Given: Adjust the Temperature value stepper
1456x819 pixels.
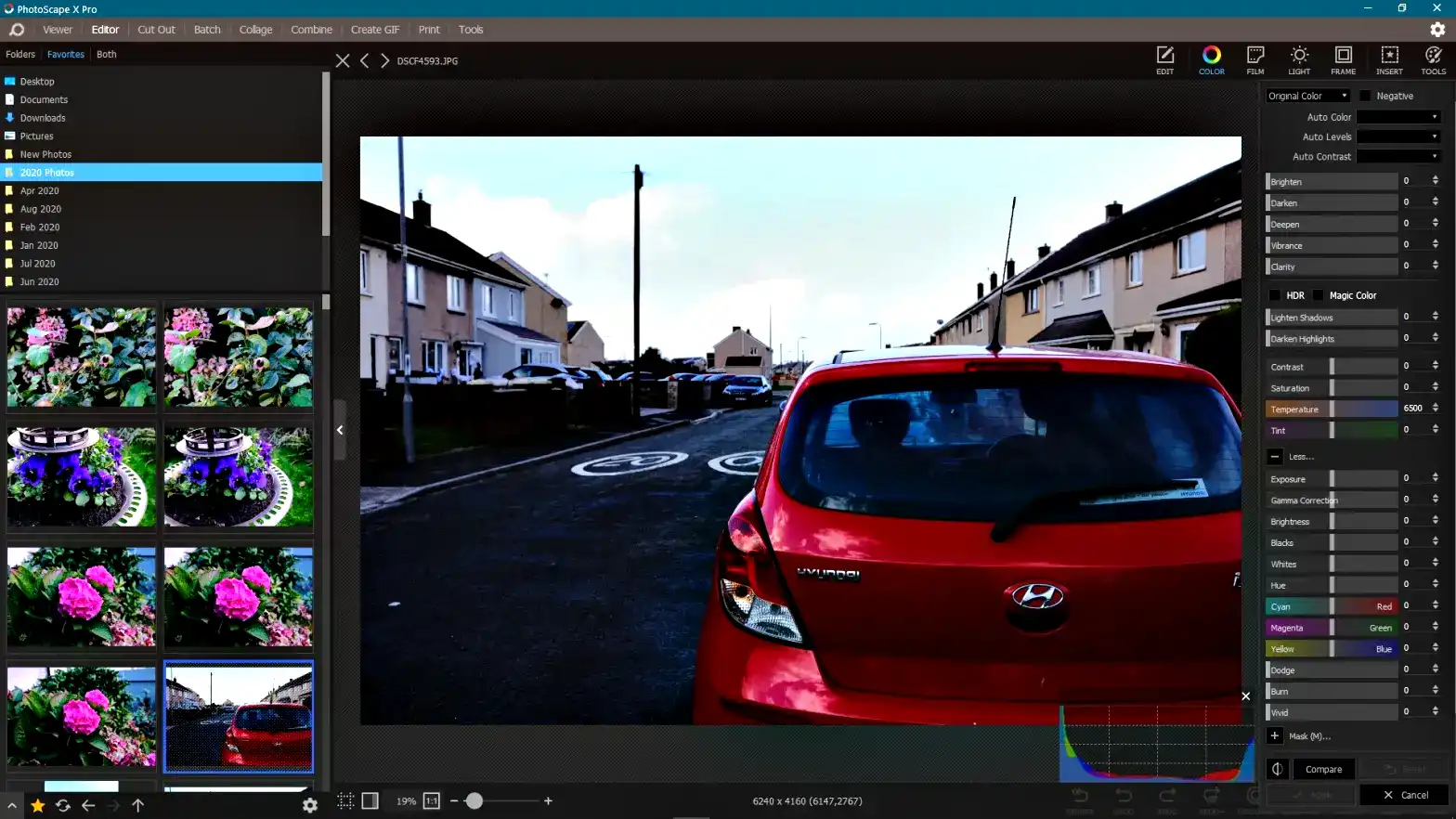Looking at the screenshot, I should point(1435,408).
